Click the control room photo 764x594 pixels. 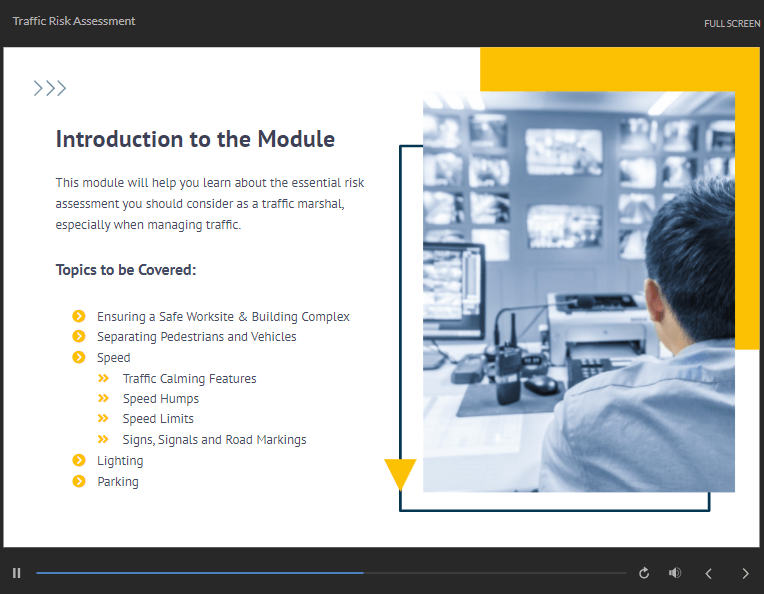point(578,292)
